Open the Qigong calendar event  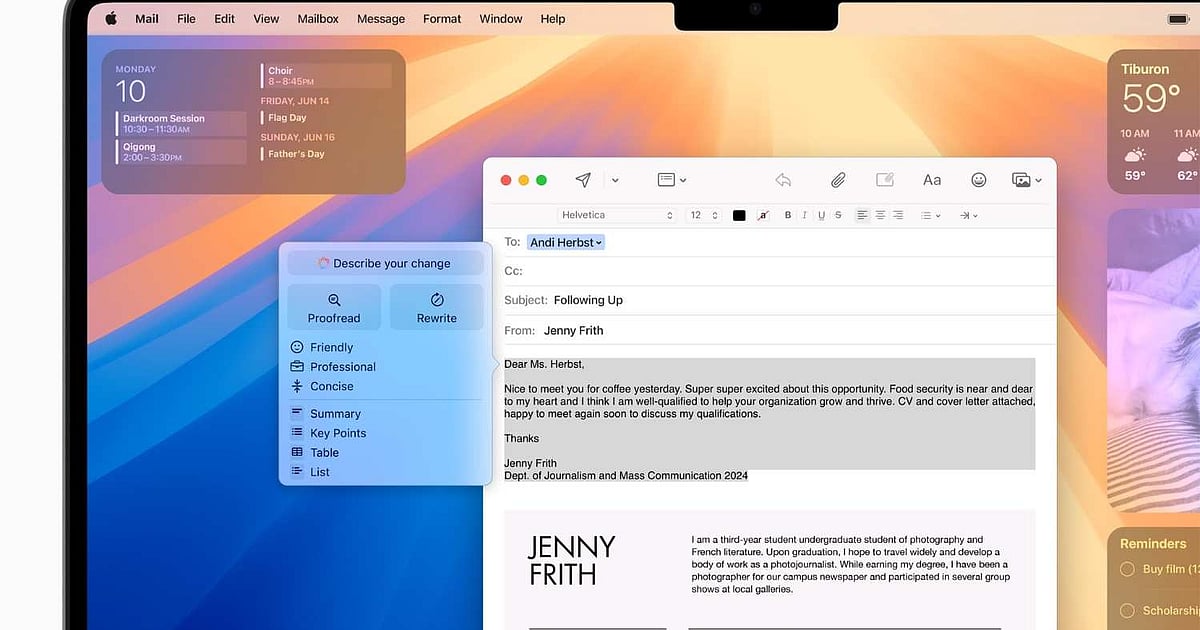click(181, 152)
